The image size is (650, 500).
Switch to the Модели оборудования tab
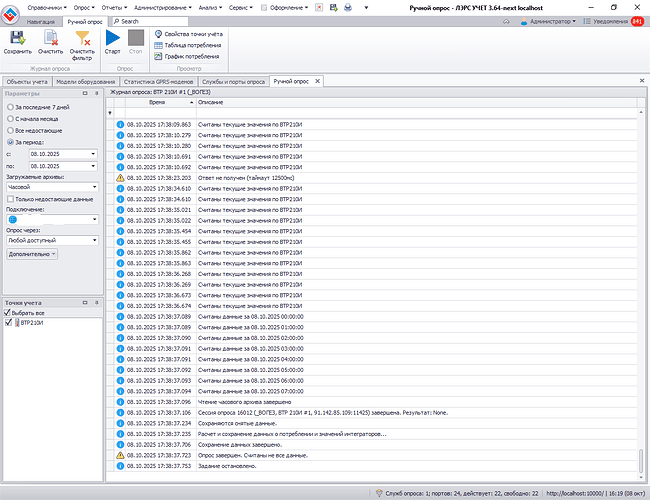pyautogui.click(x=91, y=81)
